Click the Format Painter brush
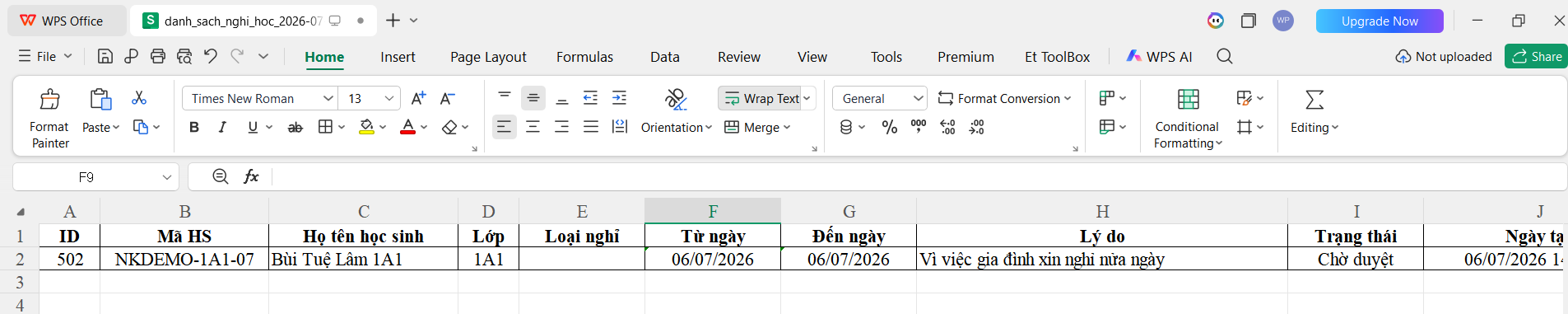Screen dimensions: 1568x314 (49, 100)
